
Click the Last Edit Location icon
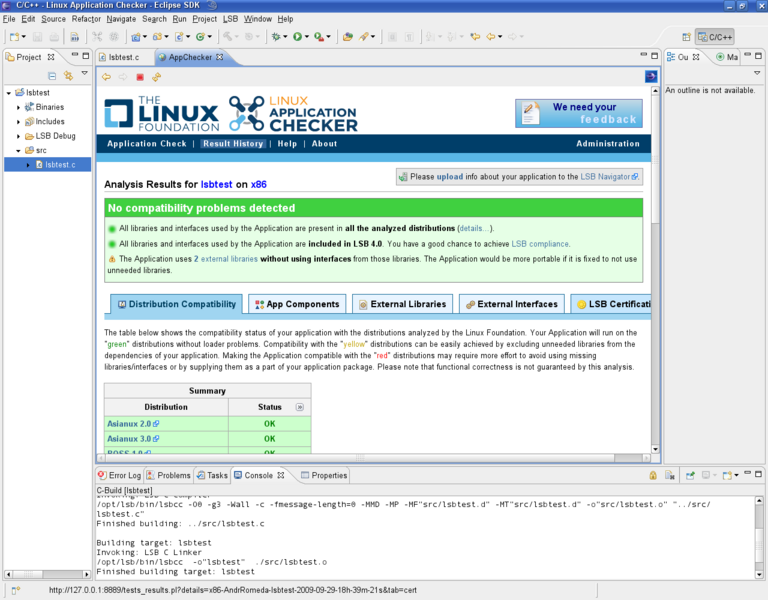pos(475,37)
